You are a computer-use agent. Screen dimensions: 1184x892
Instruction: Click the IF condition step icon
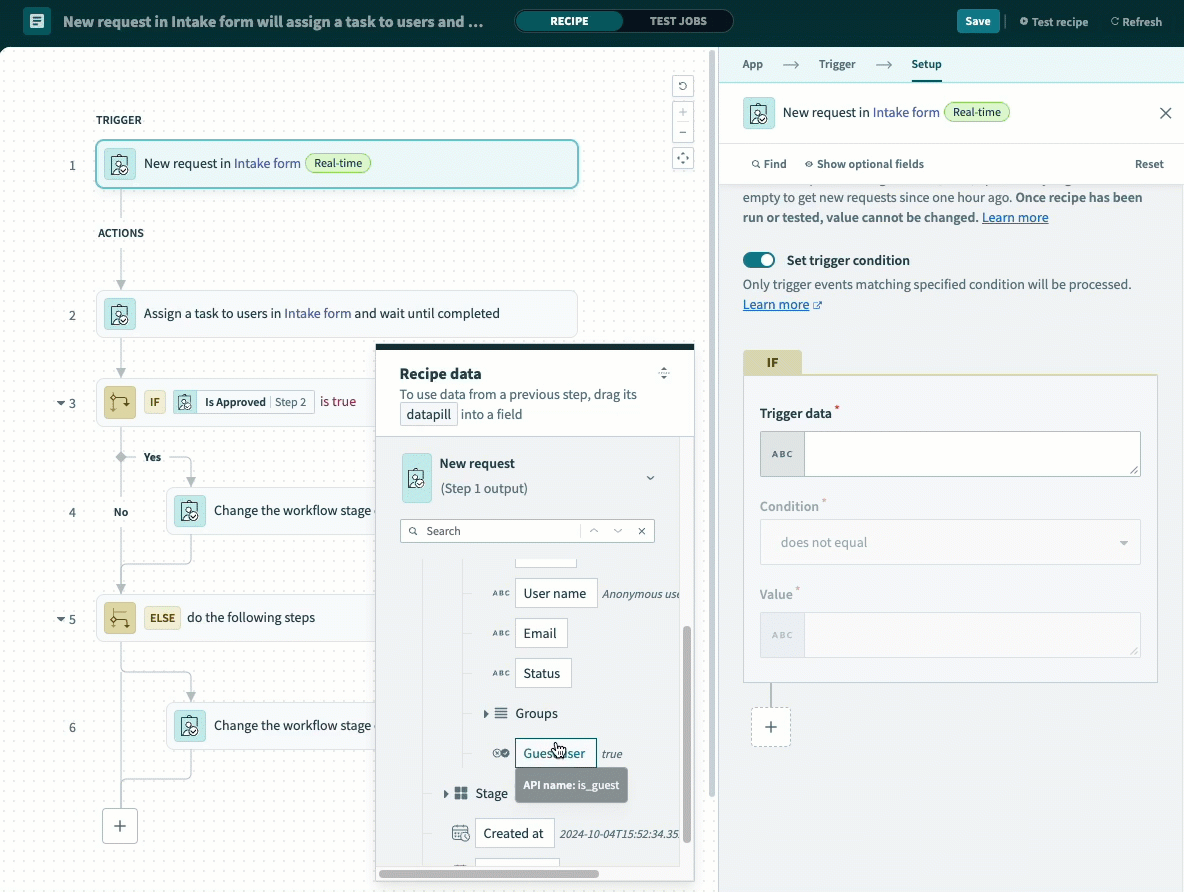pos(120,402)
